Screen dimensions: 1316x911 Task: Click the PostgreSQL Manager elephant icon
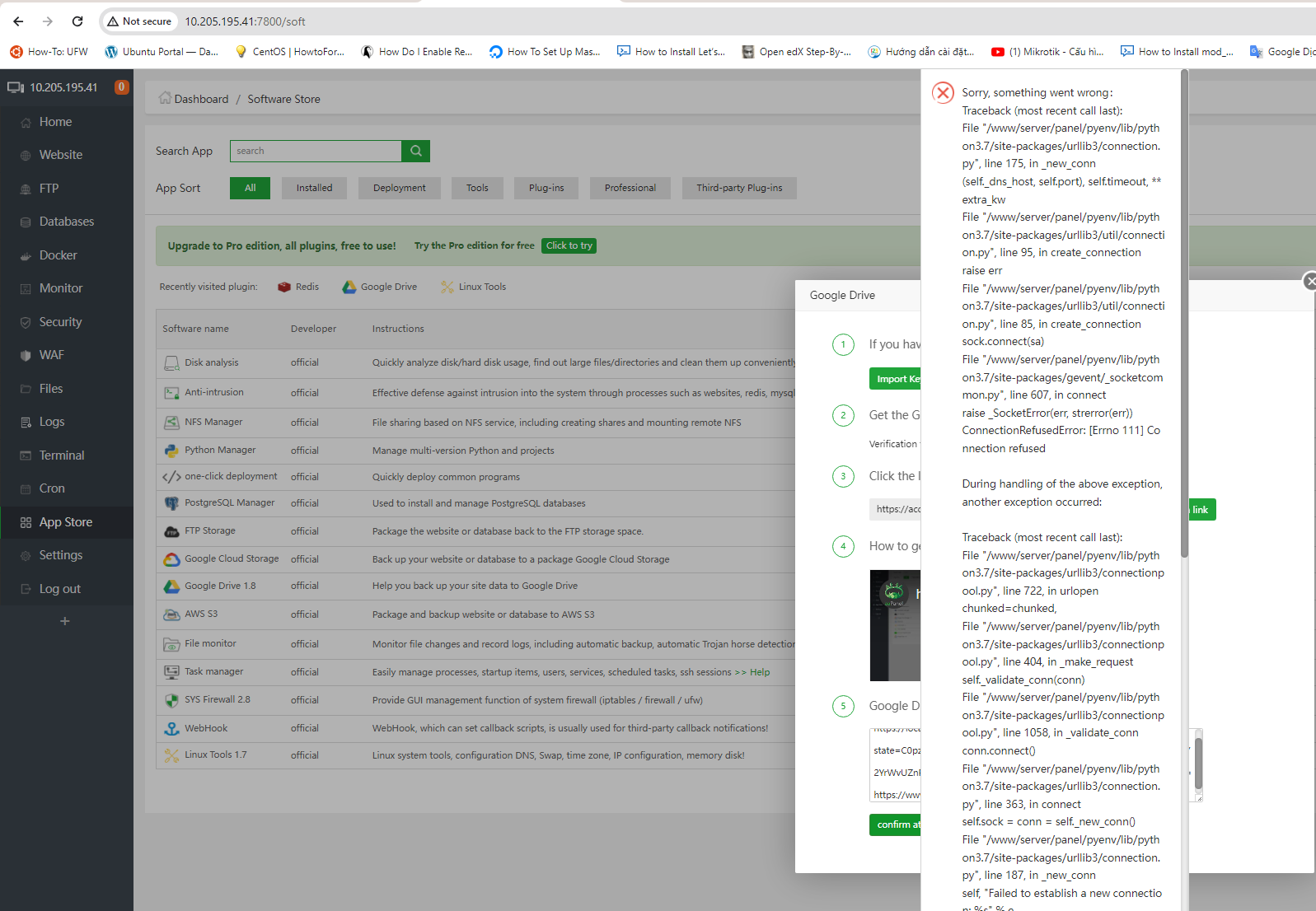171,503
